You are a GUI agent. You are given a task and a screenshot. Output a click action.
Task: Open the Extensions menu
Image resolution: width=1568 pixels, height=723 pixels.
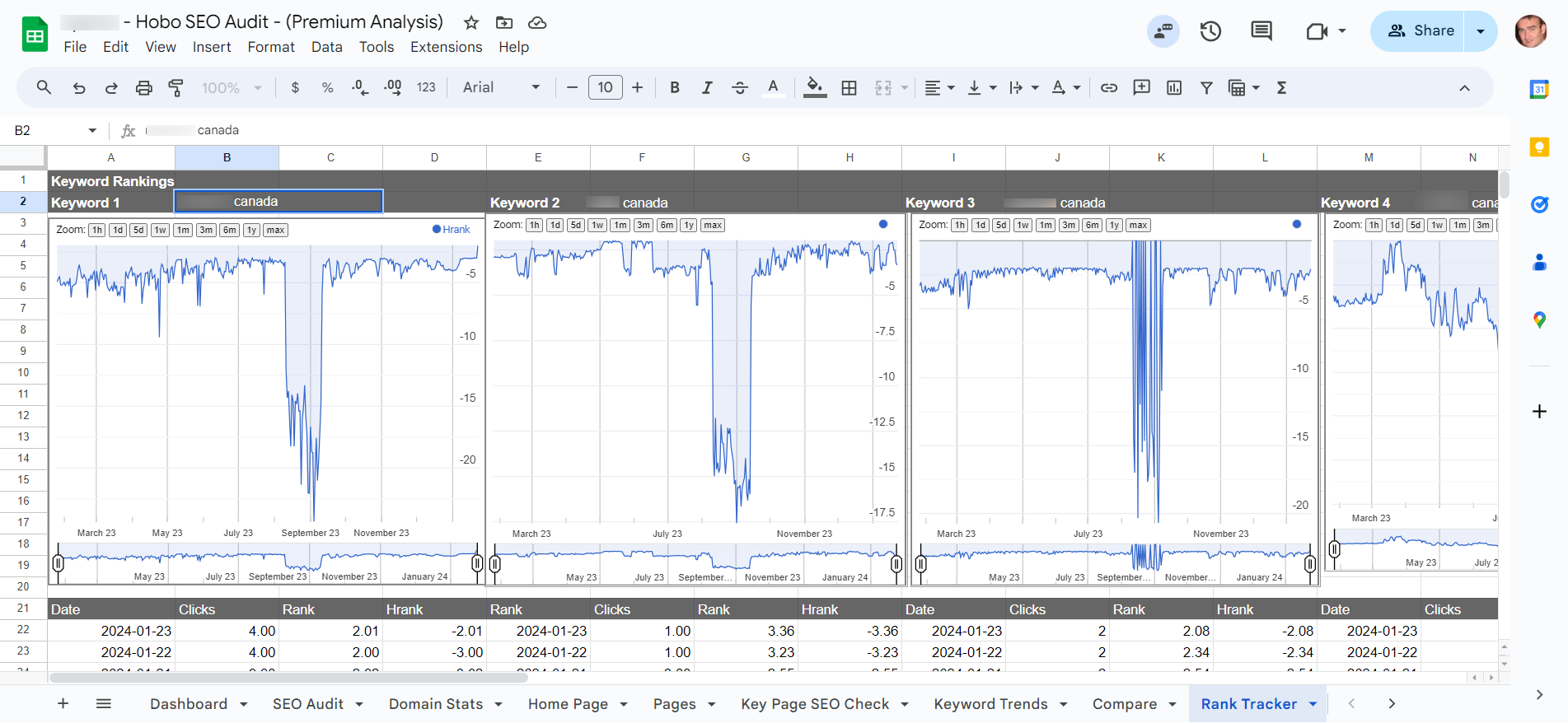(446, 47)
